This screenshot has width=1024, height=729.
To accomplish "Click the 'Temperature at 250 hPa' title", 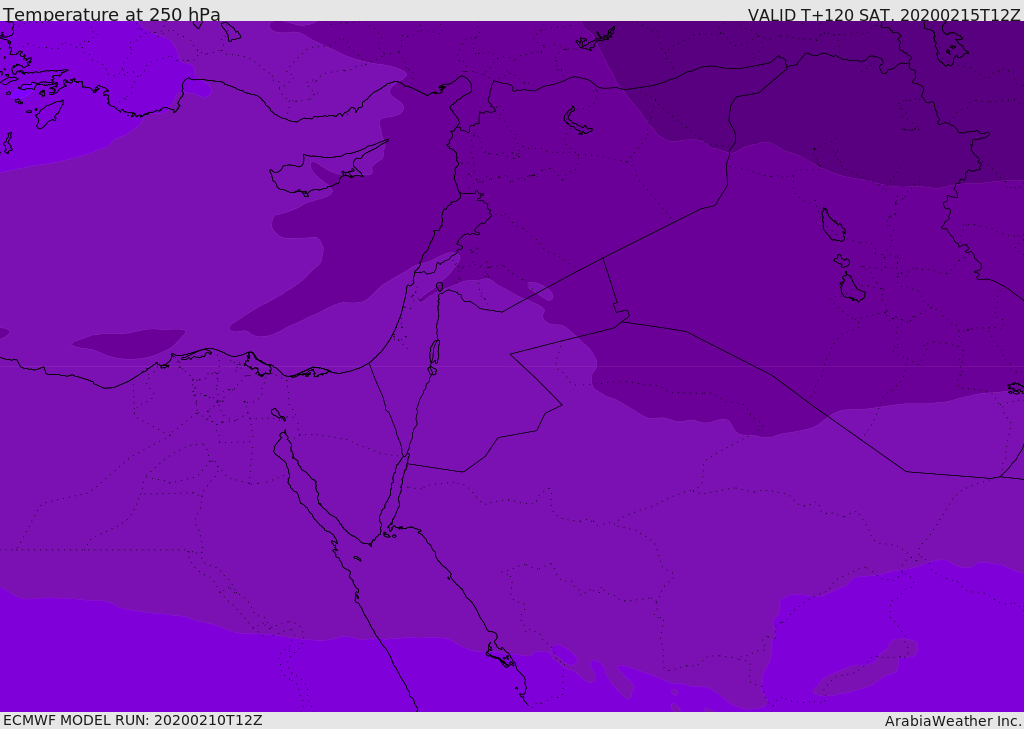I will point(112,14).
